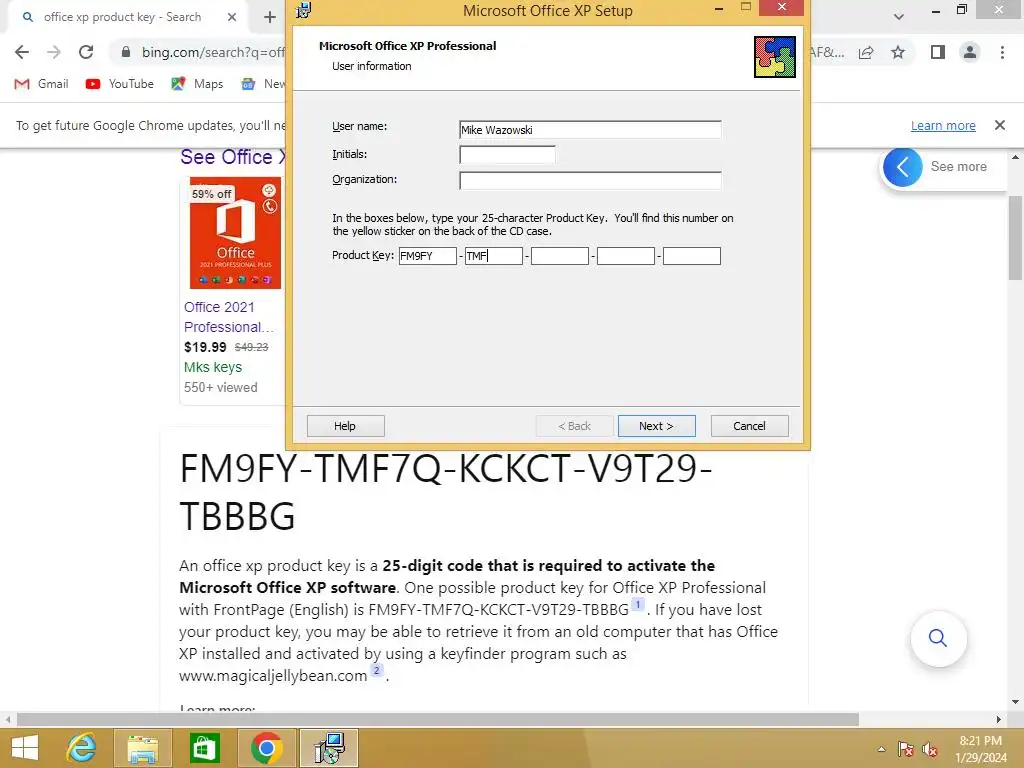Open Action Center flag icon

(x=905, y=749)
